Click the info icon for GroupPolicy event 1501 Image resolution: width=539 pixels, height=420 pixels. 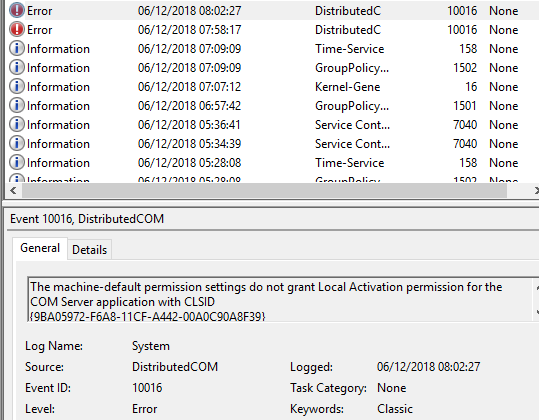point(17,105)
